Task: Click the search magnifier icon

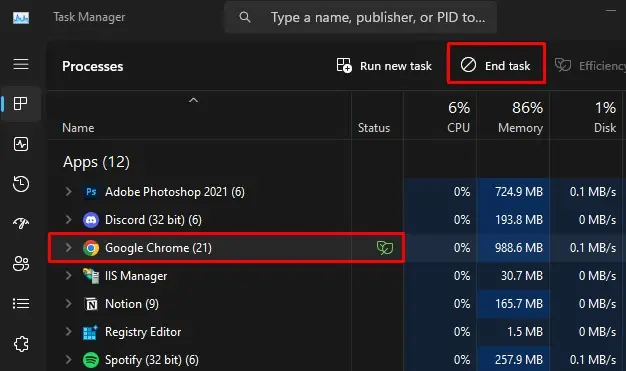Action: (x=245, y=17)
